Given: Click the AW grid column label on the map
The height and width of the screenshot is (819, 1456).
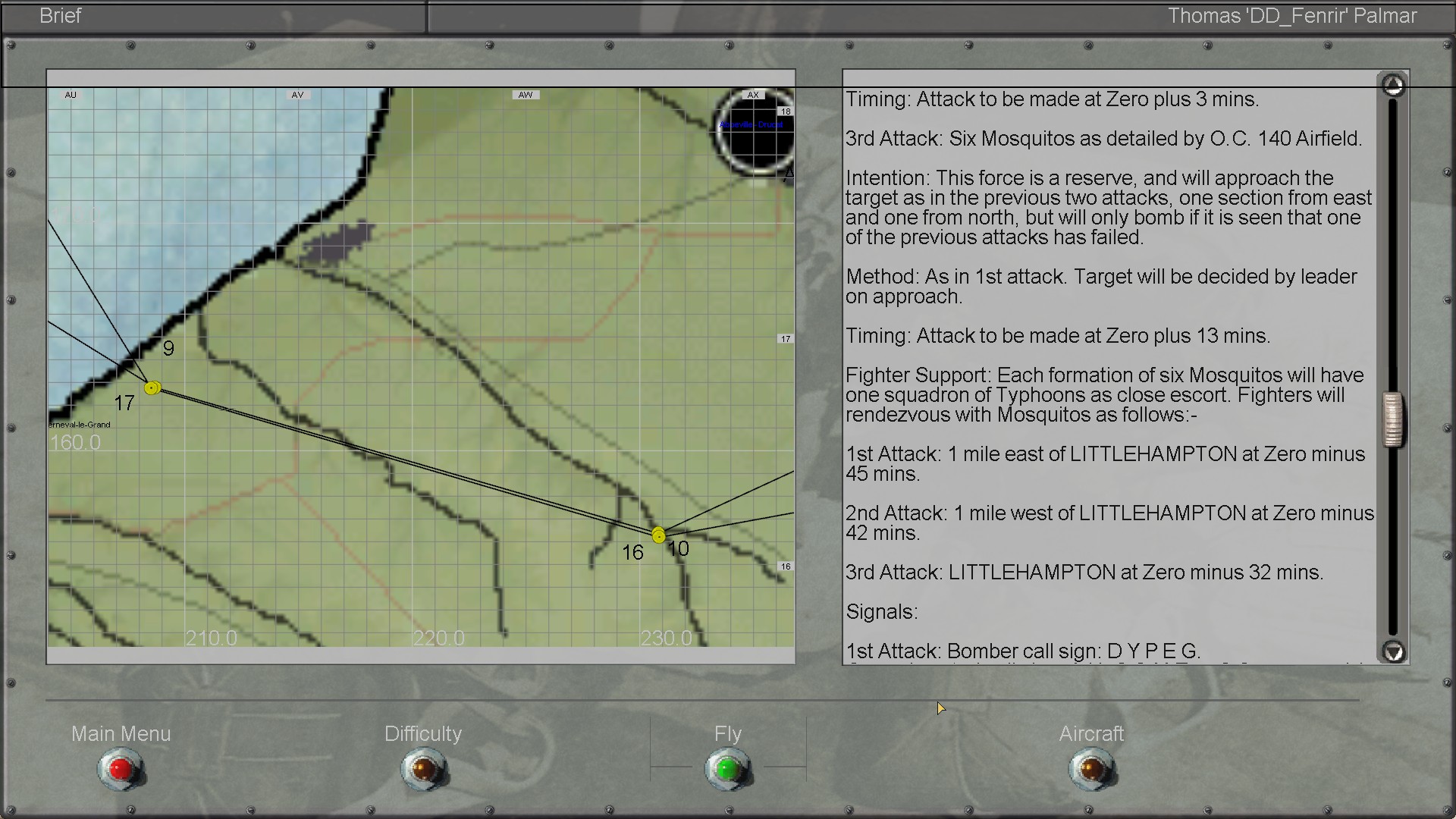Looking at the screenshot, I should (x=525, y=95).
